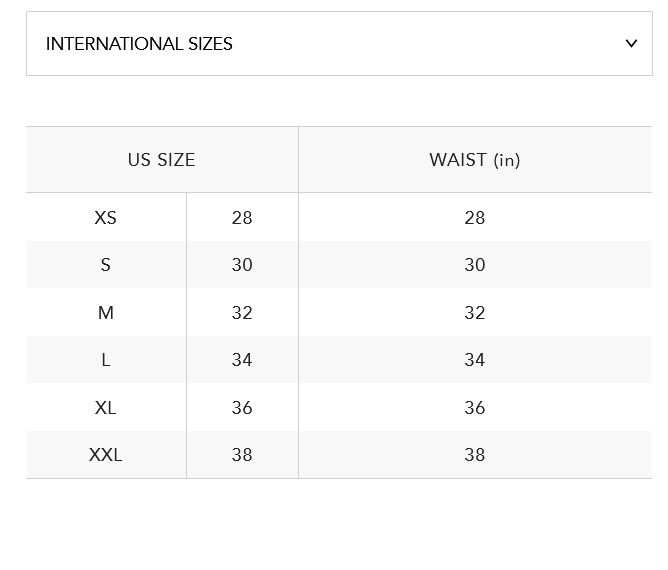This screenshot has height=570, width=668.
Task: Click US size 38 cell
Action: (242, 455)
